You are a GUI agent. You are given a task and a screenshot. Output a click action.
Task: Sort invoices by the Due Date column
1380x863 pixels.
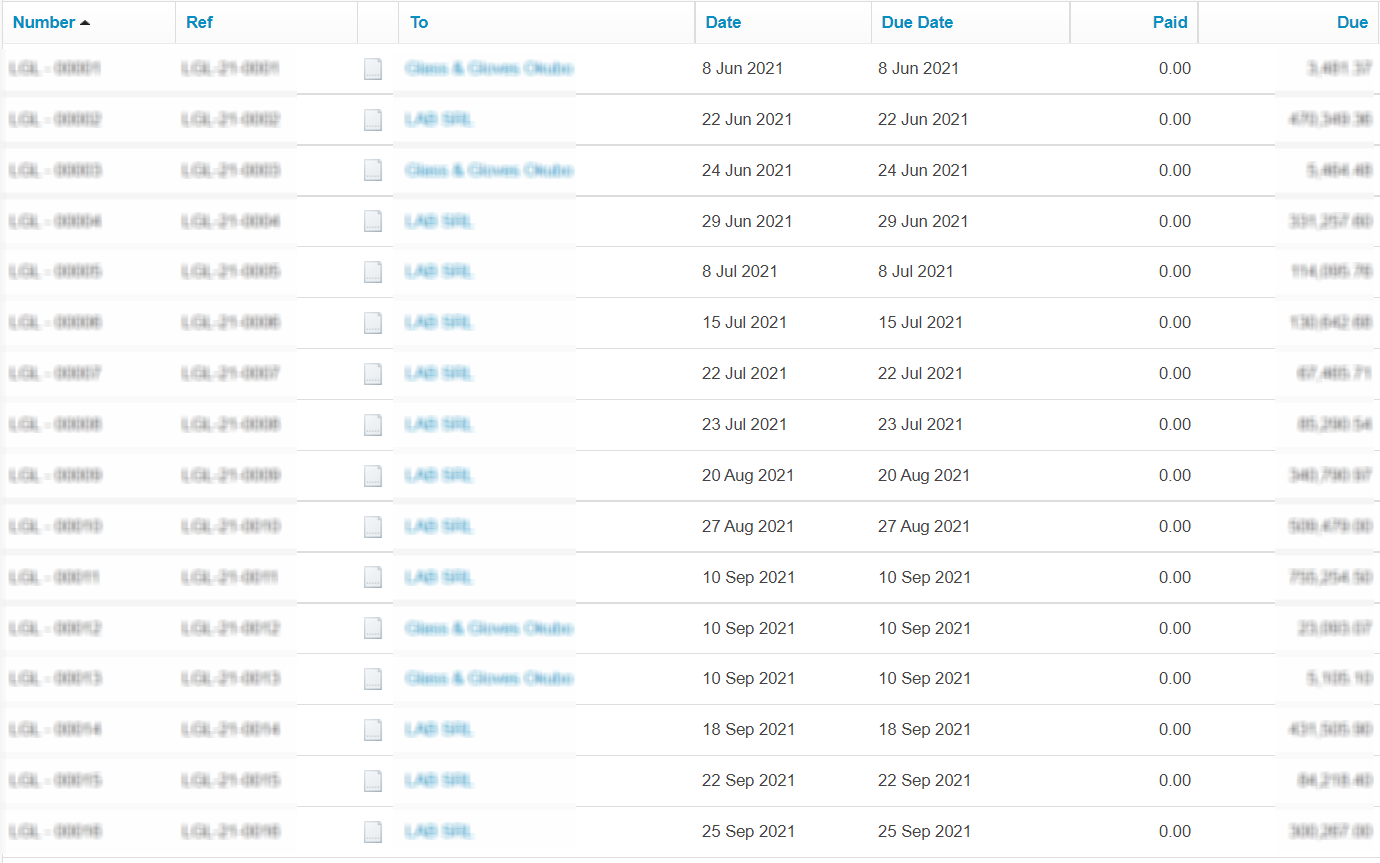[x=917, y=22]
